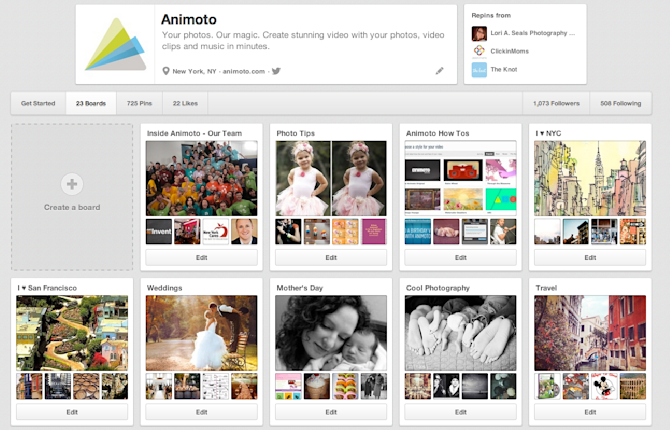Edit the Photo Tips board
The image size is (670, 430).
331,258
